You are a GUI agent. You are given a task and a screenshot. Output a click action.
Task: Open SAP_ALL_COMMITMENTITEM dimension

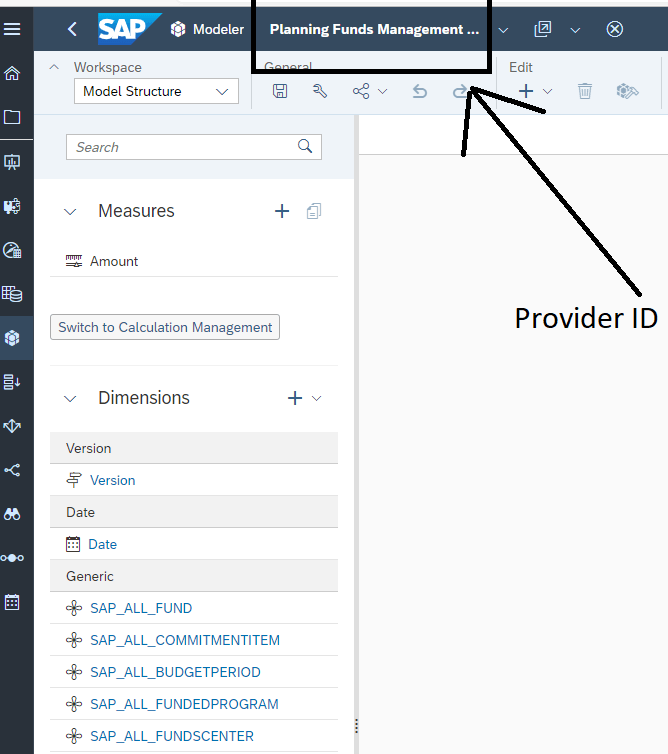185,641
